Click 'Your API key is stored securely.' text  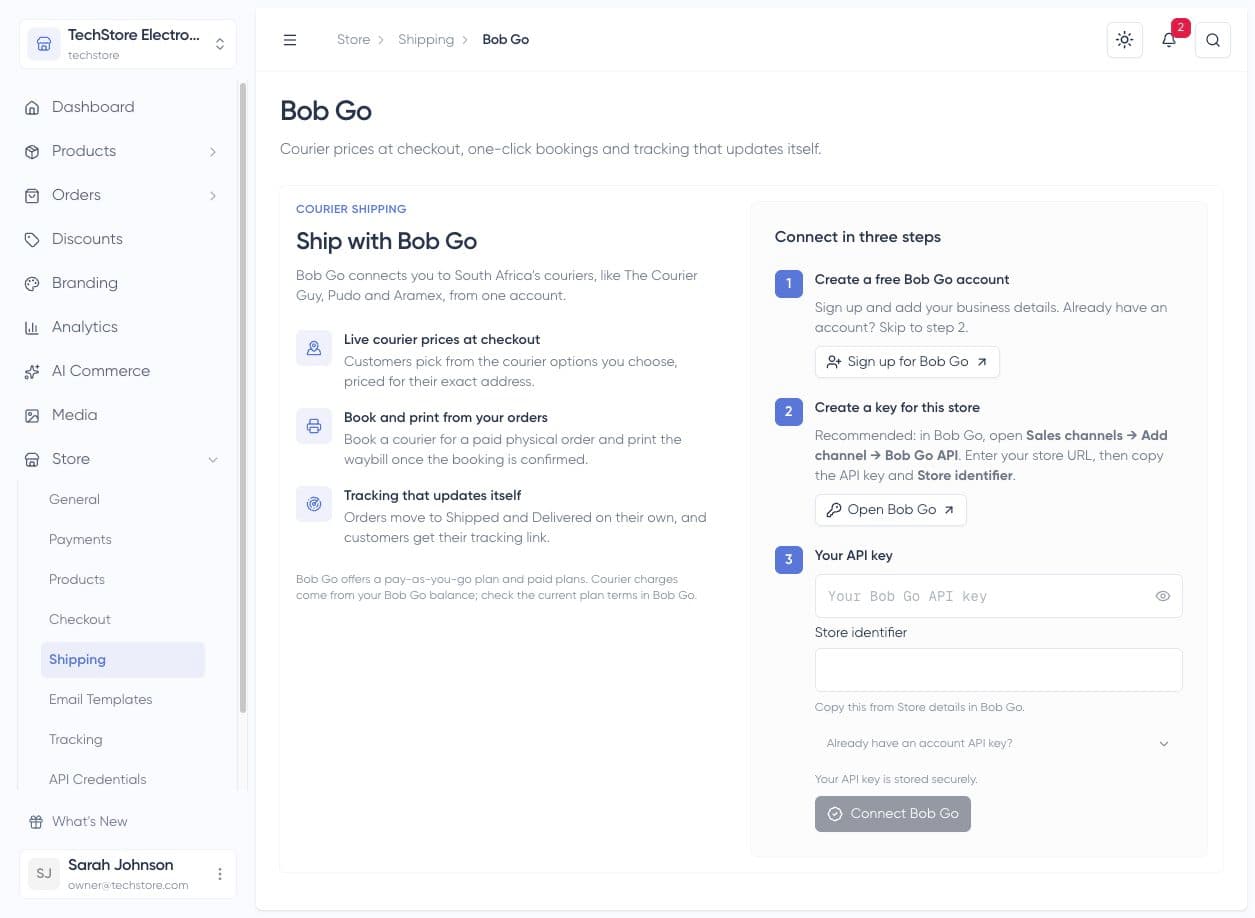(896, 779)
